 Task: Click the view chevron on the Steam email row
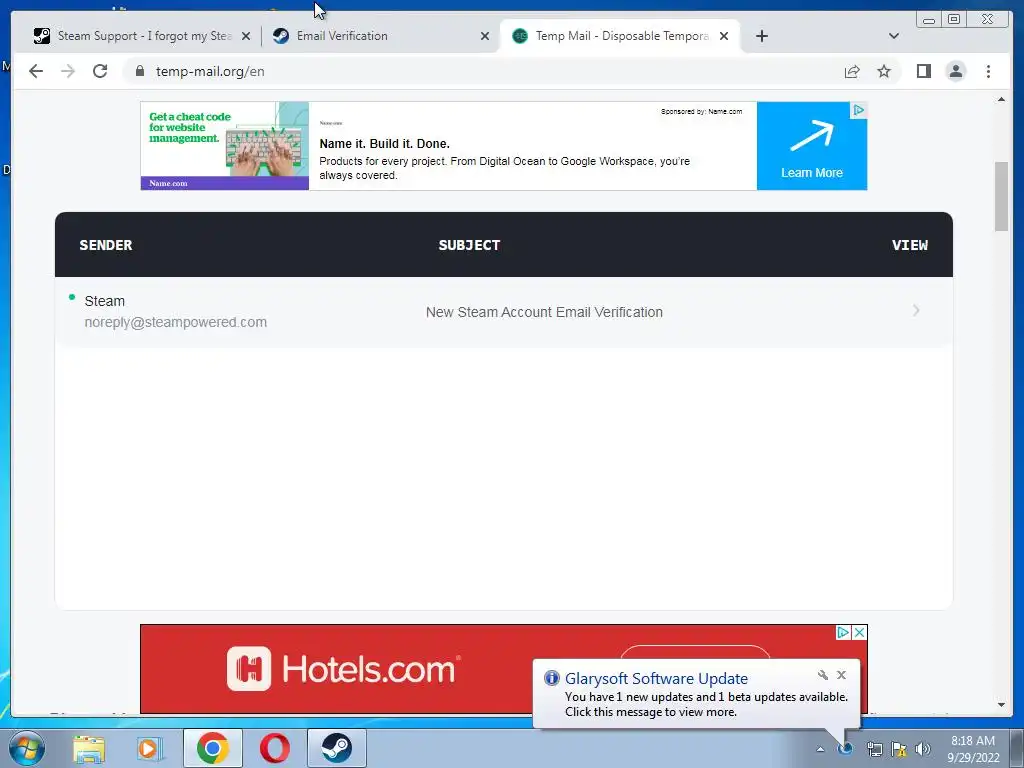coord(916,310)
